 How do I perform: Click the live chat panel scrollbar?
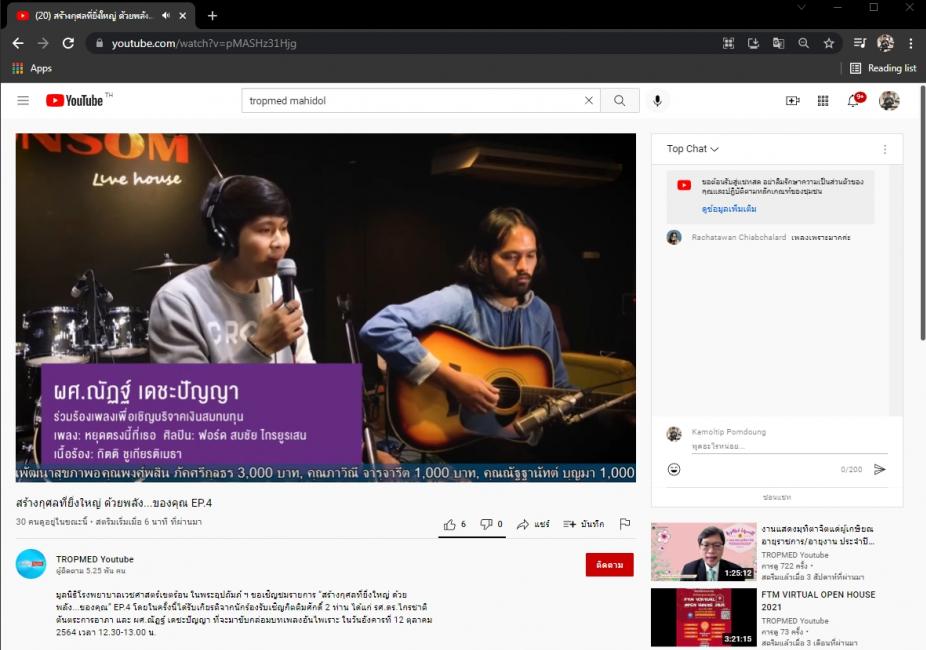[896, 289]
